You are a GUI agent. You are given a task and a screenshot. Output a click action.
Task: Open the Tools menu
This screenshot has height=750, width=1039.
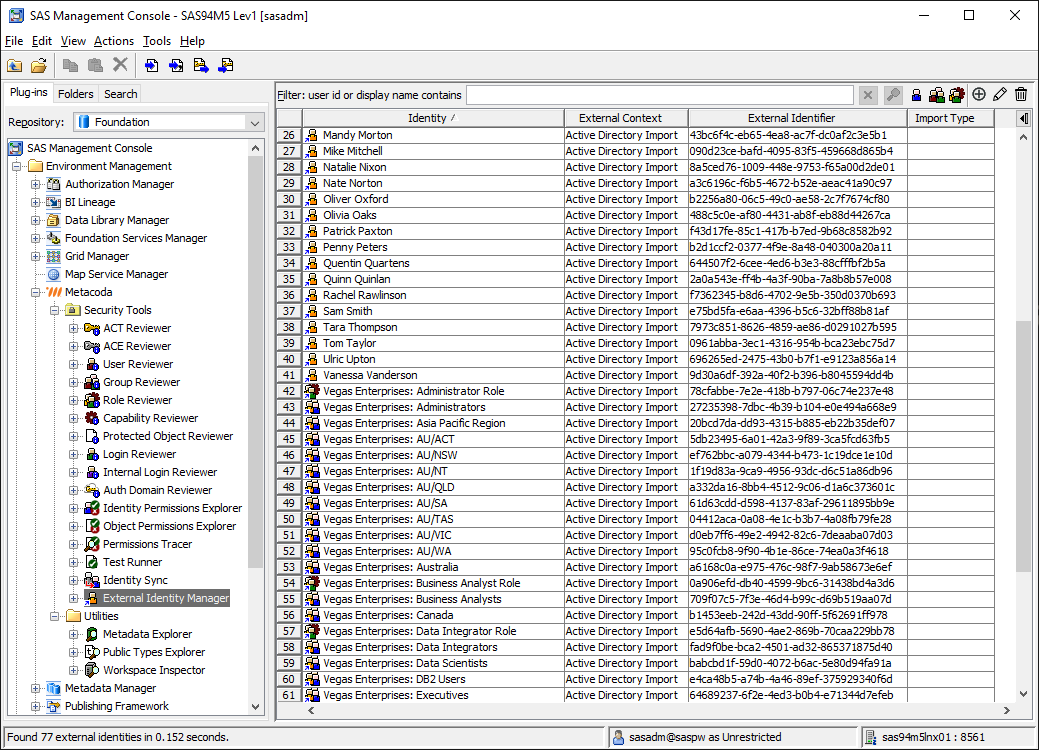[x=157, y=41]
